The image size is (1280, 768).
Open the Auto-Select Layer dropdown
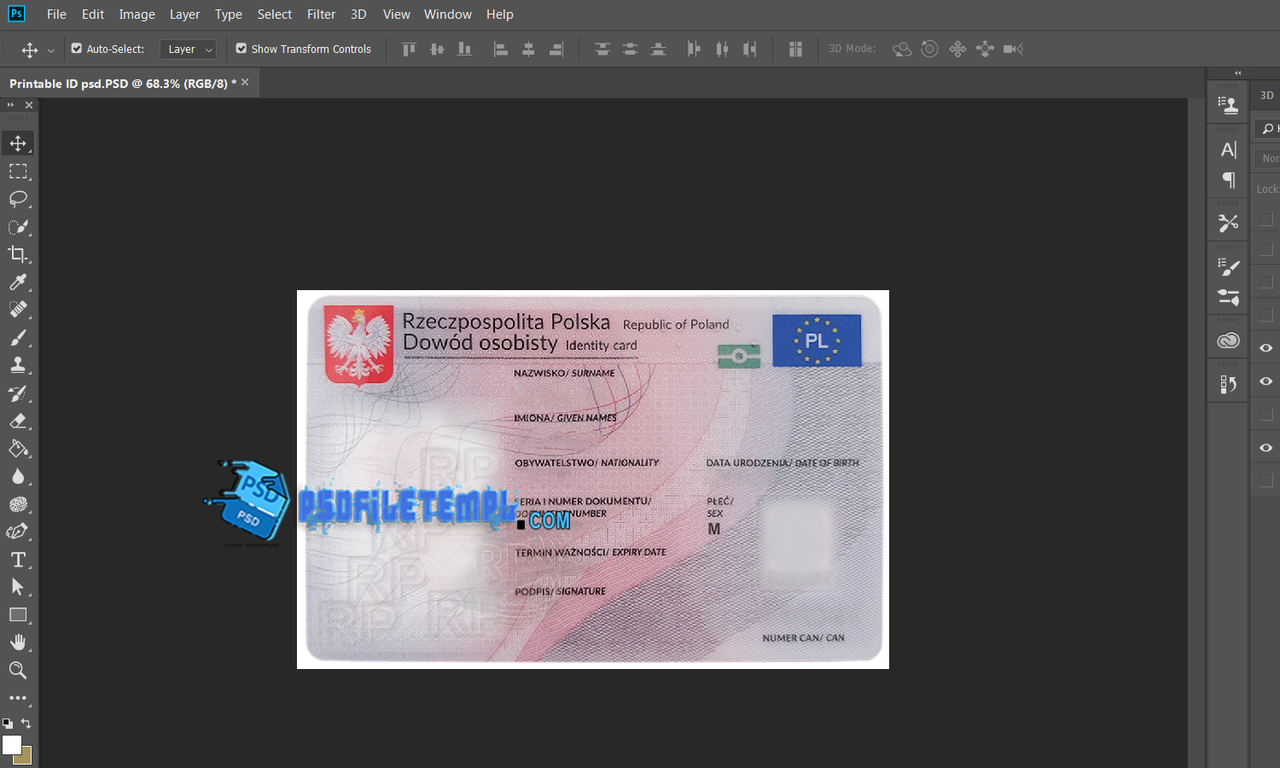[188, 49]
